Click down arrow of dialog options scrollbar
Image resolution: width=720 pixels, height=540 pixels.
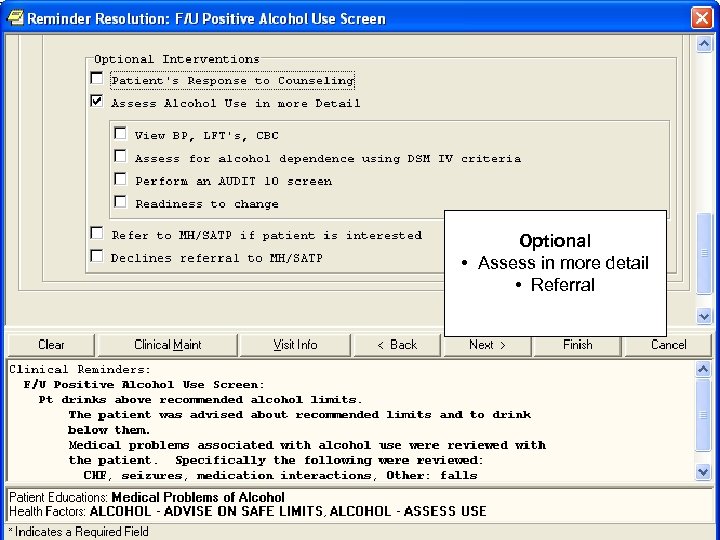pyautogui.click(x=704, y=316)
